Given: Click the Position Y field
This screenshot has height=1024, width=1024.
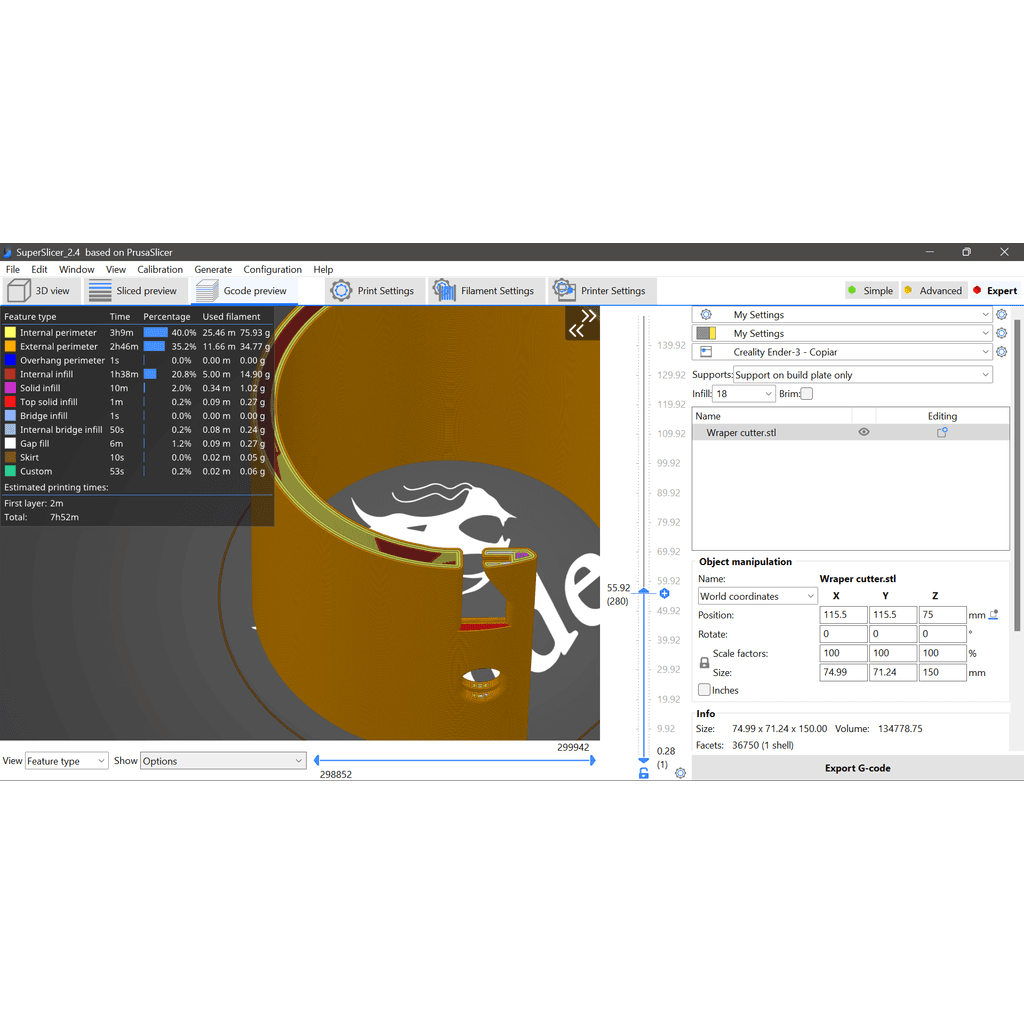Looking at the screenshot, I should coord(893,615).
